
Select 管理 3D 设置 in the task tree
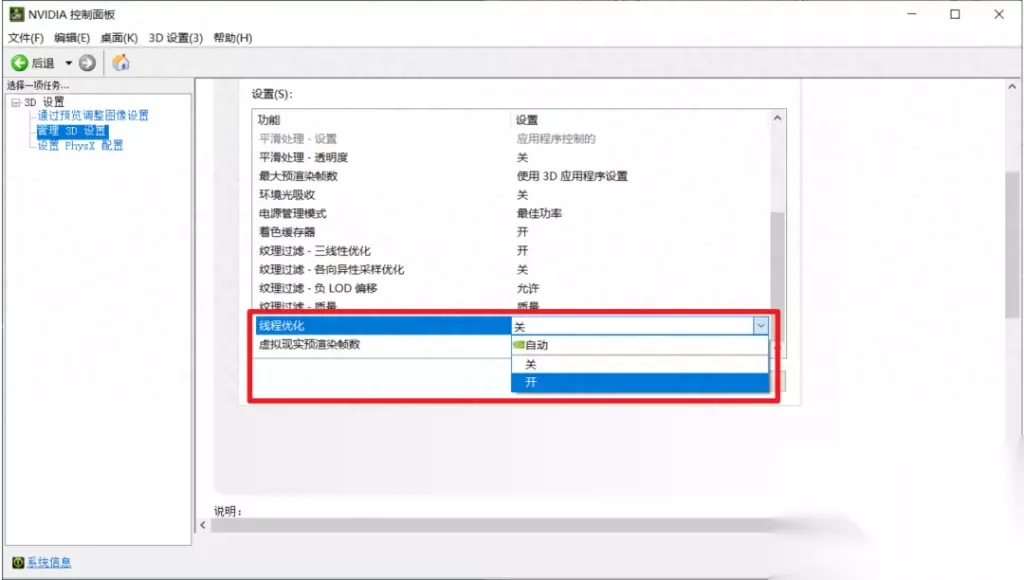[x=72, y=131]
